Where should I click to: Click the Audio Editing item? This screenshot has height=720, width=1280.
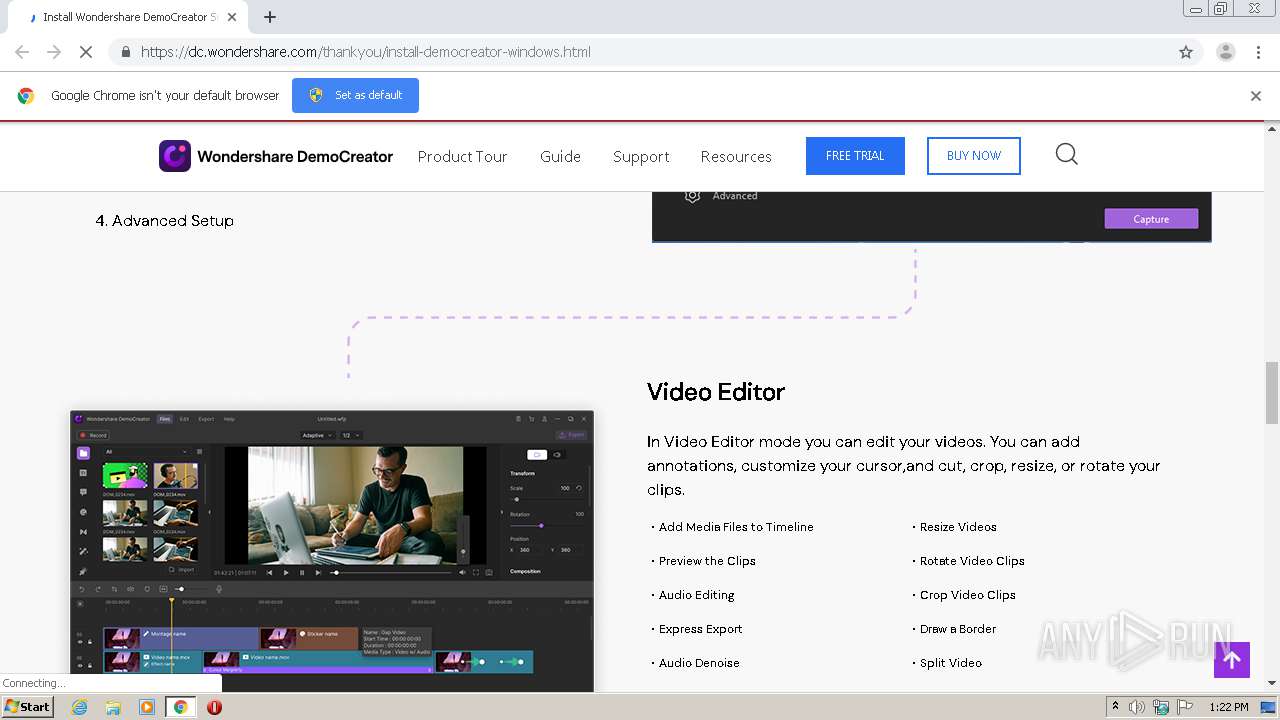pos(696,595)
